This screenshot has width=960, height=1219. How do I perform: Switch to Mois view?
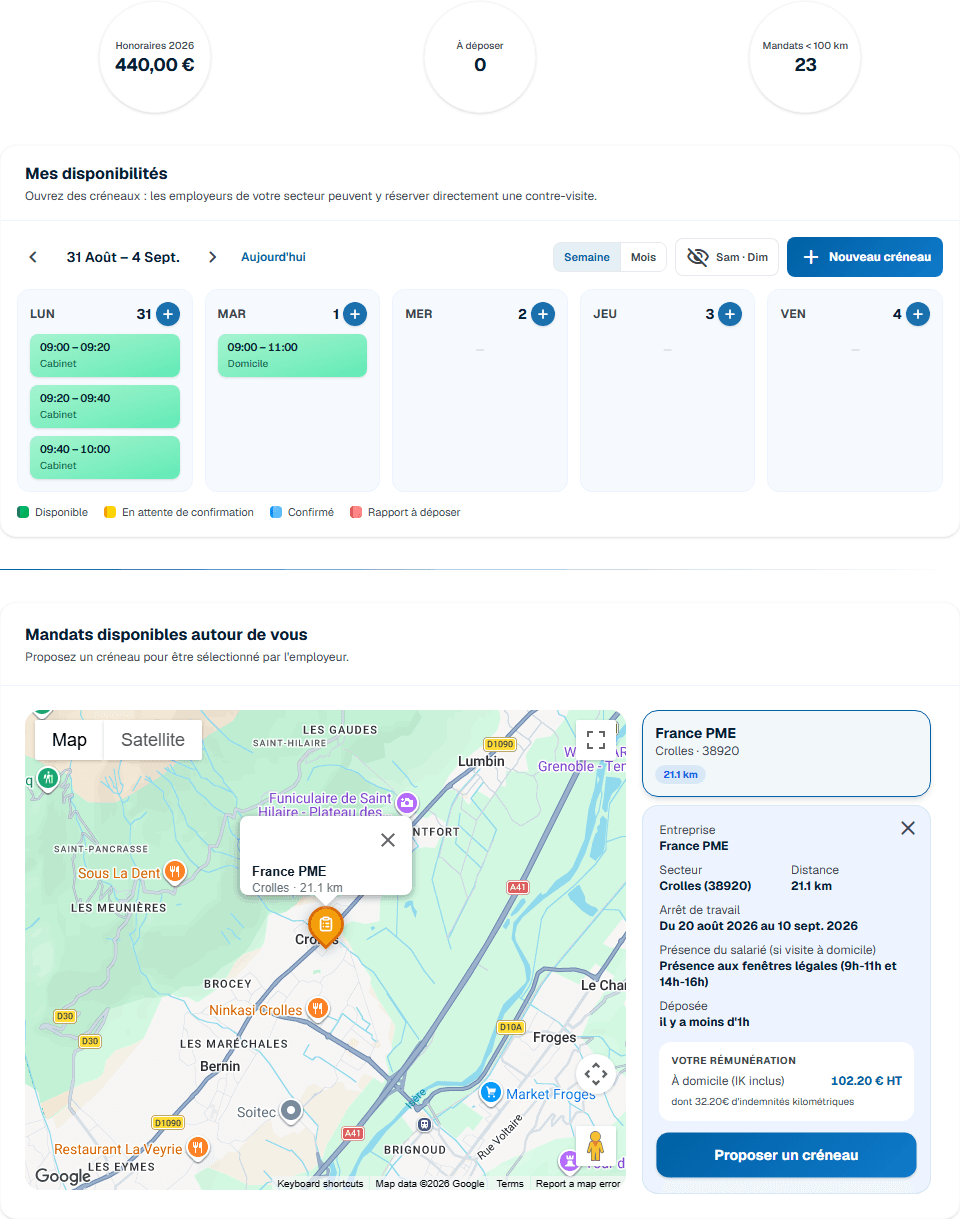coord(643,257)
